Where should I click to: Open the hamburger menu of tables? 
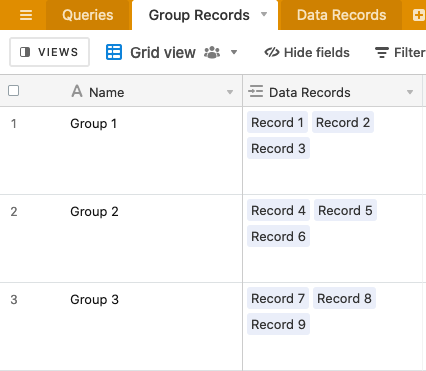pos(26,15)
